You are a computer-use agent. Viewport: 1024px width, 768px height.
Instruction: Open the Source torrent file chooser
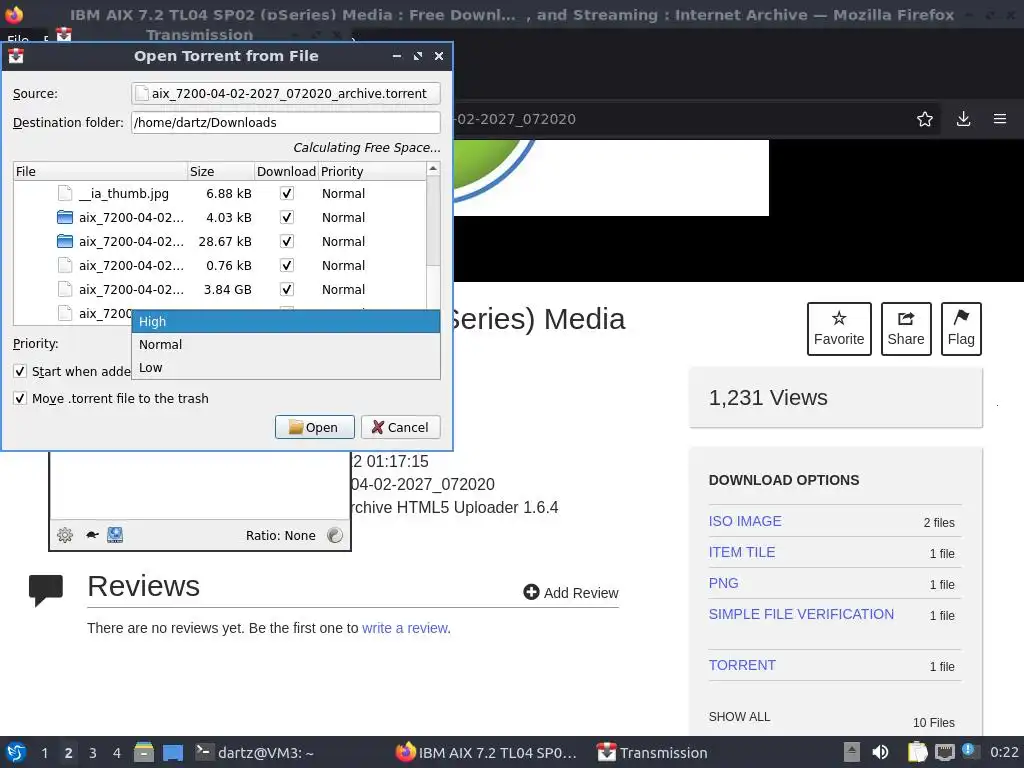[285, 93]
